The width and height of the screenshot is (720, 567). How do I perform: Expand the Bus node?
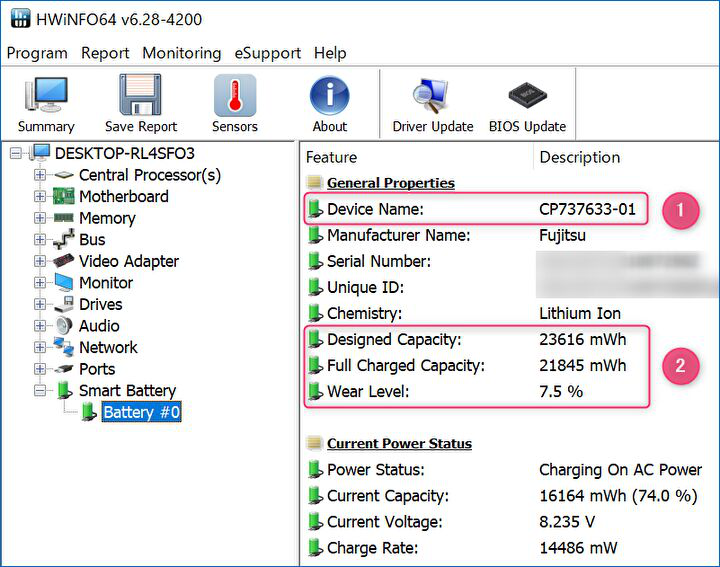pos(40,239)
